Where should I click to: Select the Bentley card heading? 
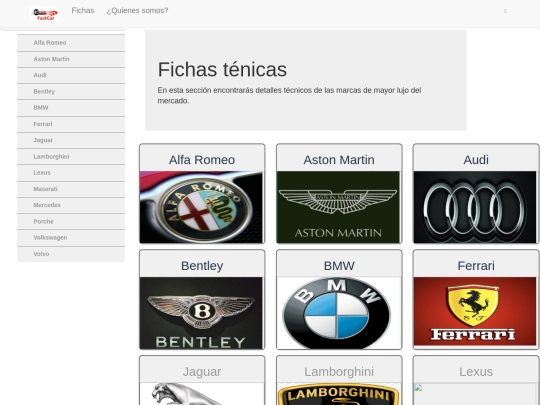[202, 266]
